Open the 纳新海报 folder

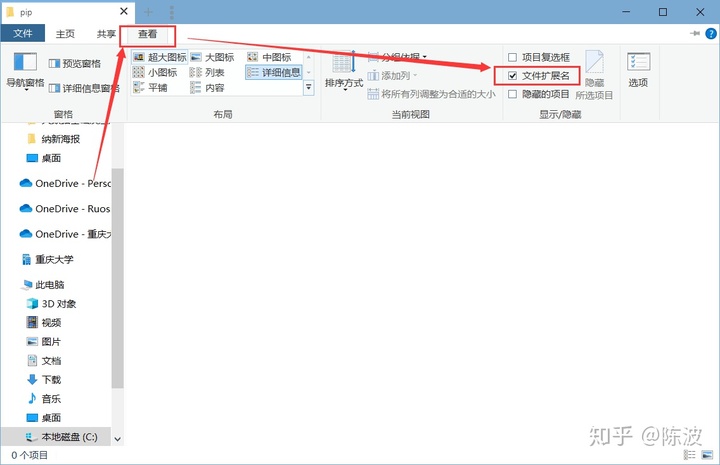[54, 139]
